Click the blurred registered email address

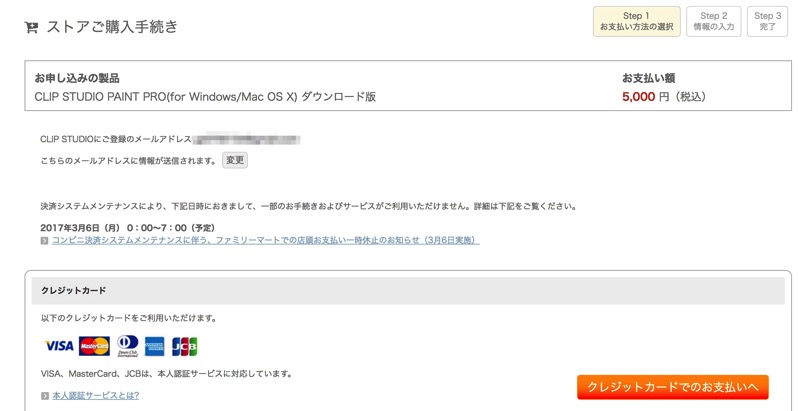point(246,139)
